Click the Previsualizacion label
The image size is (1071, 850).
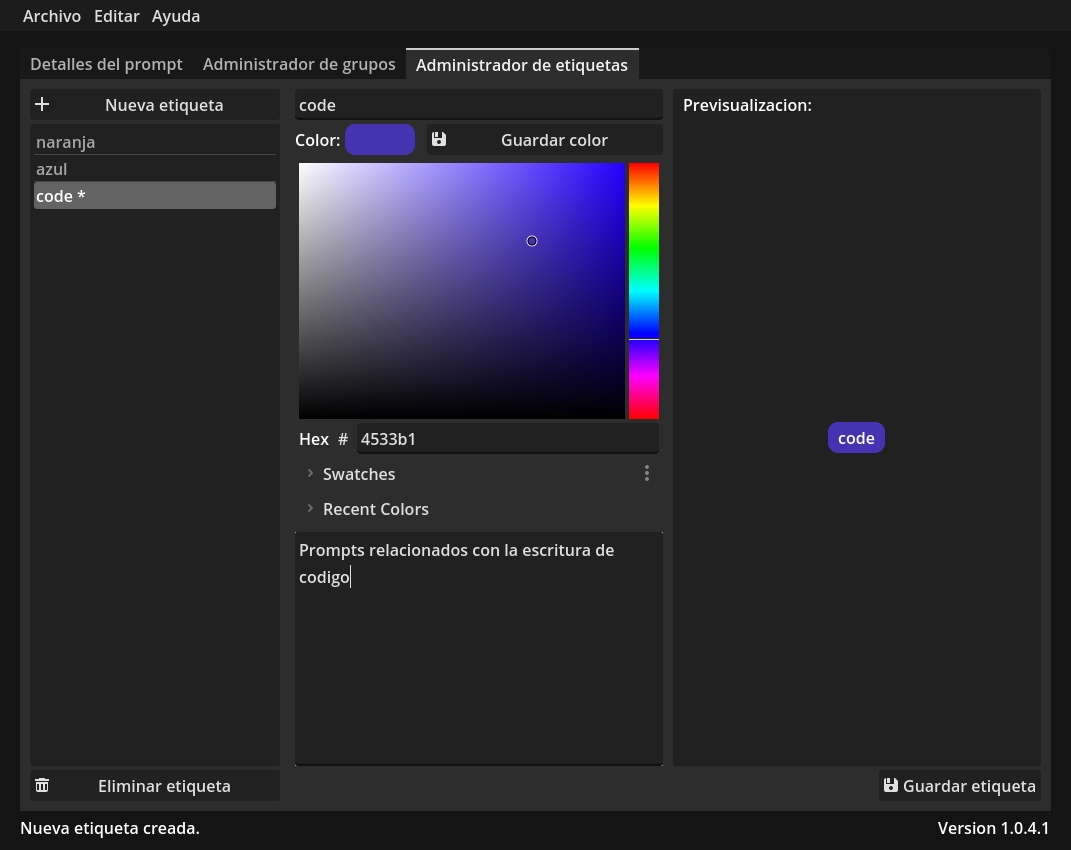[x=747, y=105]
